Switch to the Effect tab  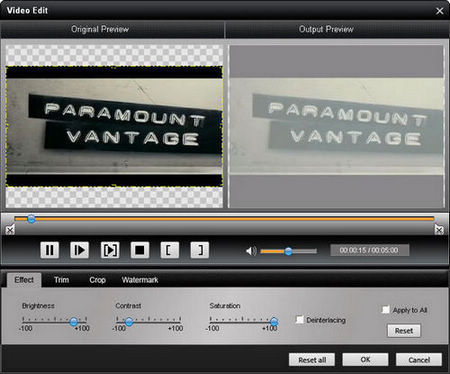point(24,280)
